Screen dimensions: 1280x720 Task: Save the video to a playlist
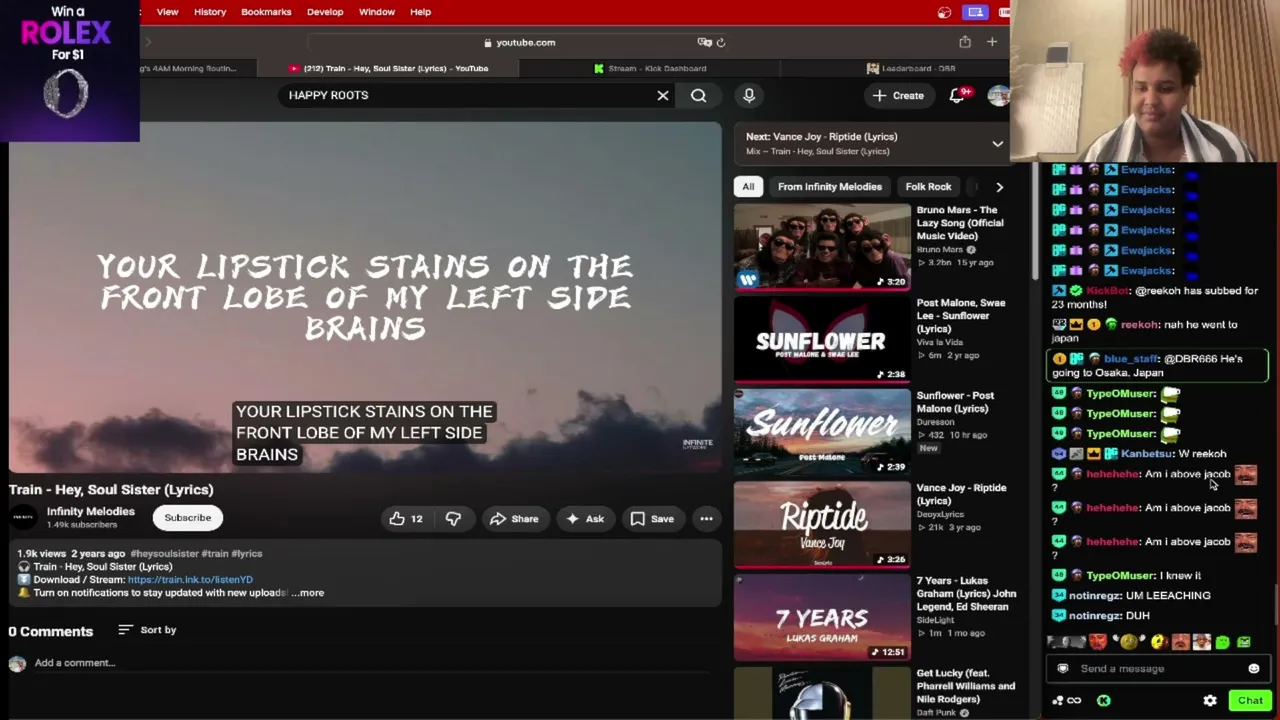pyautogui.click(x=652, y=518)
